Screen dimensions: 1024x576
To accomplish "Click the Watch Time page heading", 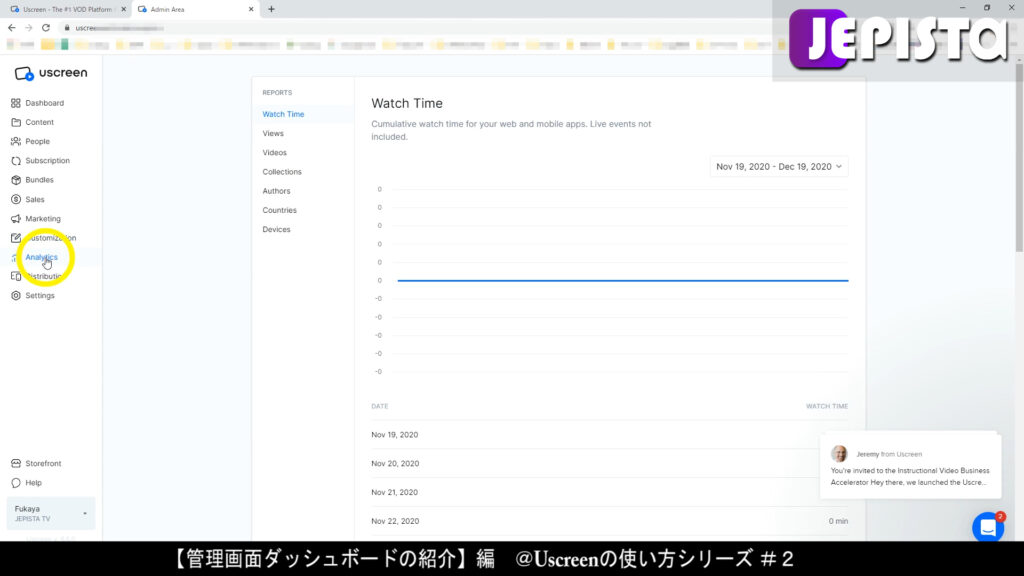I will pos(407,103).
